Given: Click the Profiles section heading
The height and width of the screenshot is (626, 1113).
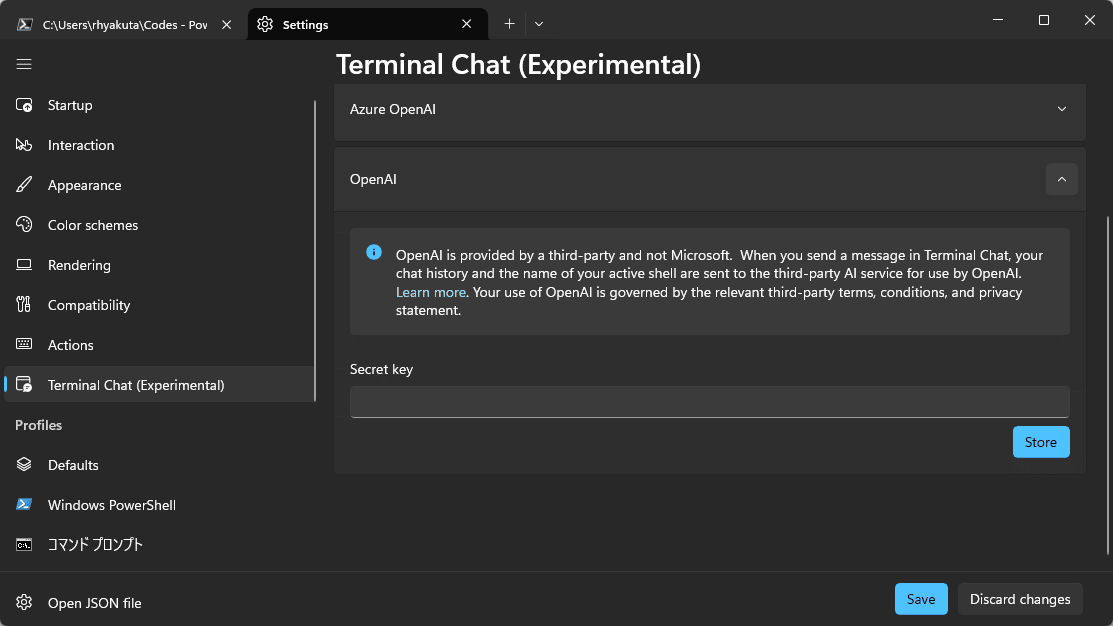Looking at the screenshot, I should point(38,425).
